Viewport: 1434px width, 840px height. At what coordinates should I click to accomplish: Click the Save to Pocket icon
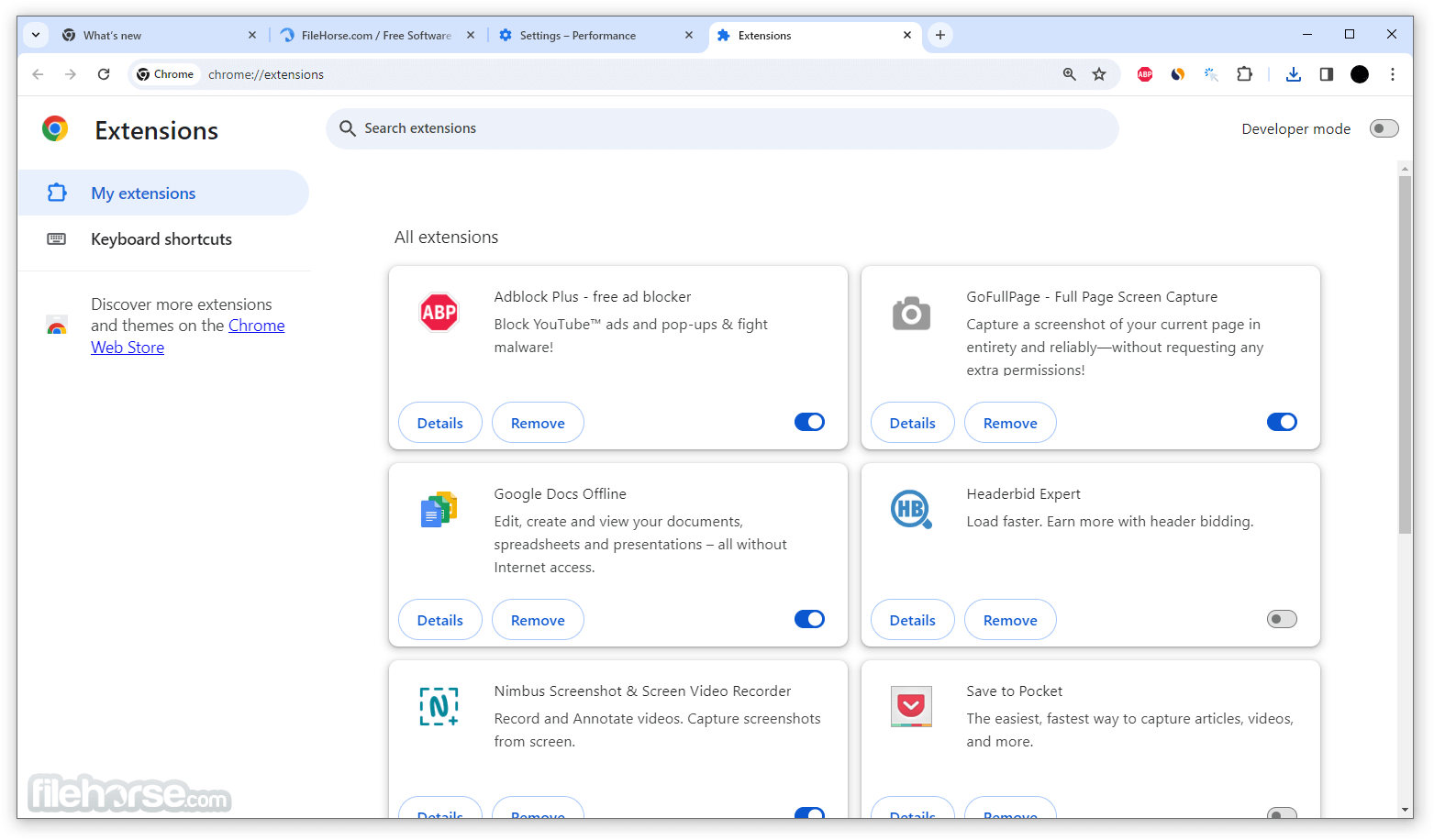pyautogui.click(x=911, y=706)
